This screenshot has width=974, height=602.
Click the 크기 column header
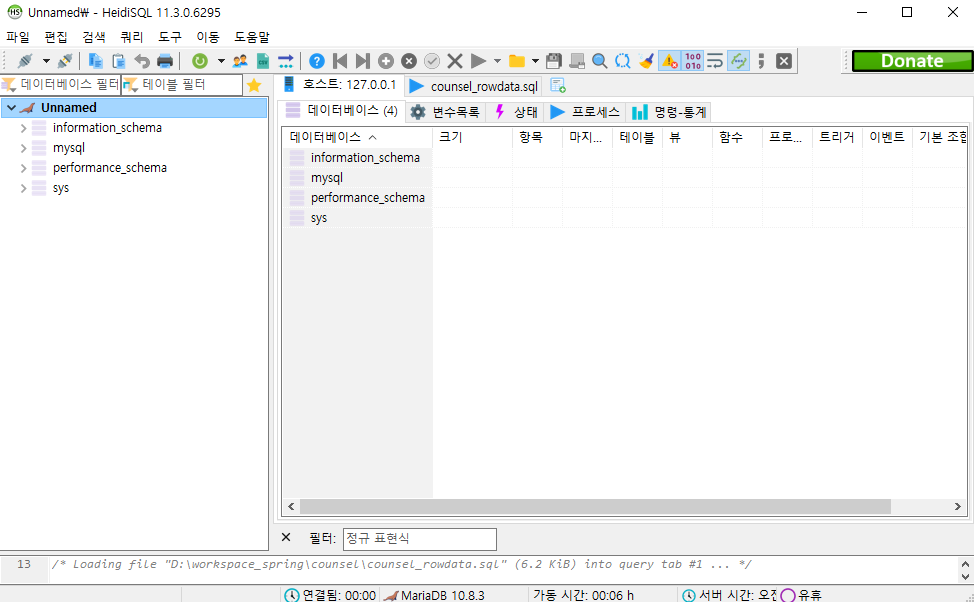(472, 137)
